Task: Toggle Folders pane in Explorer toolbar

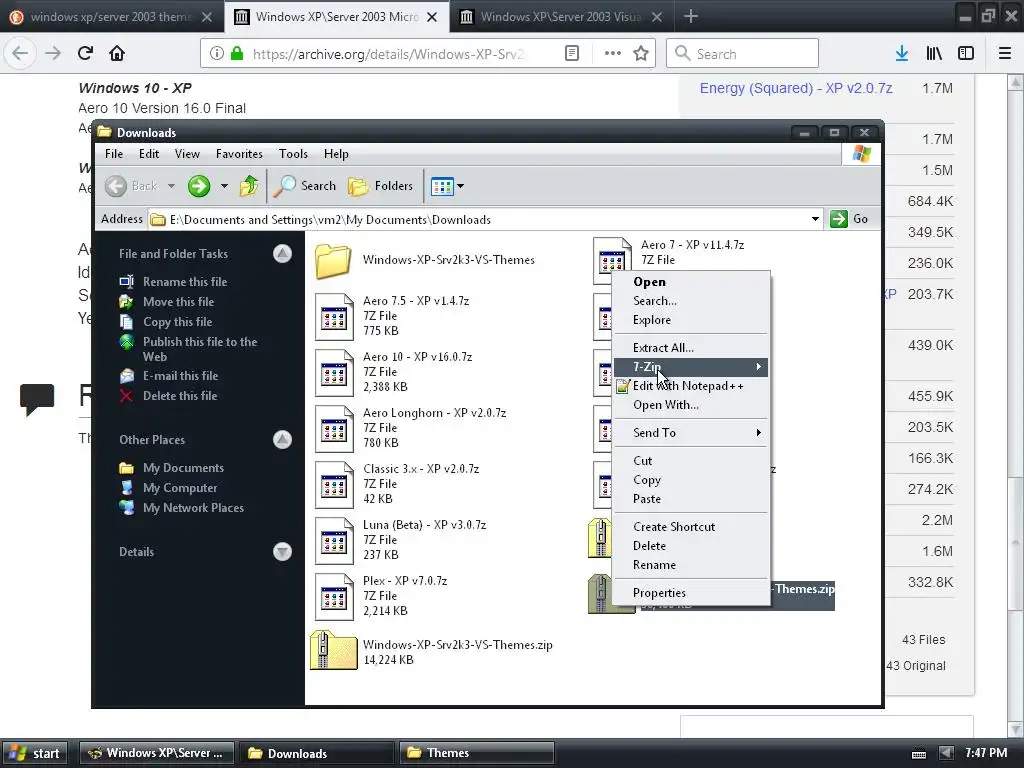Action: tap(381, 186)
